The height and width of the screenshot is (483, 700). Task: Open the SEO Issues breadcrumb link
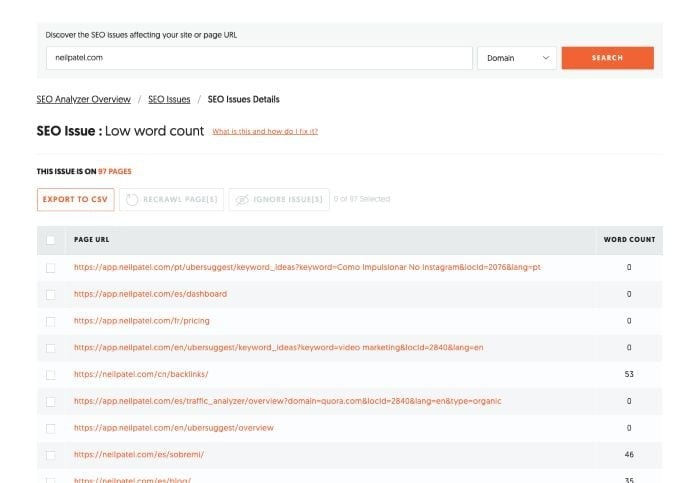tap(169, 99)
